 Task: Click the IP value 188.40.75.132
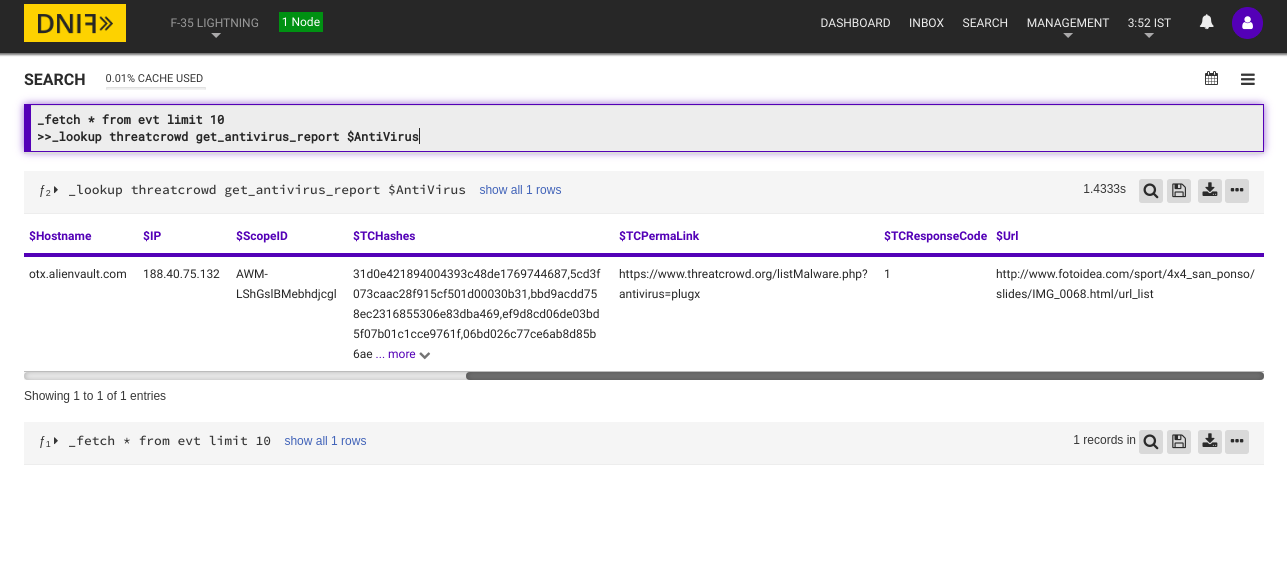(181, 274)
